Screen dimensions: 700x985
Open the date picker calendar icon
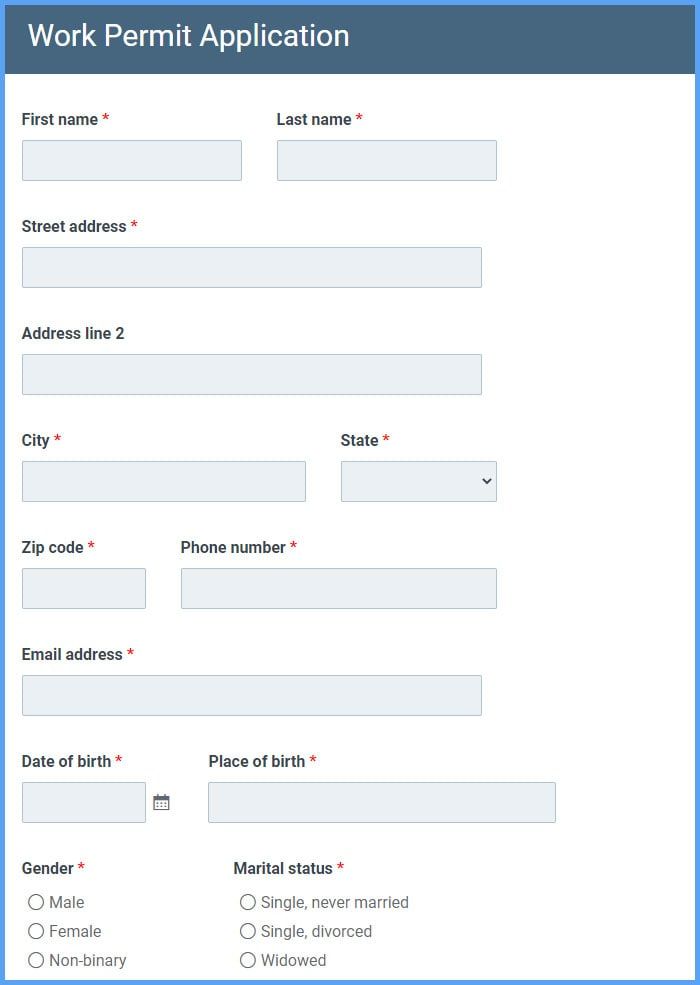point(162,801)
